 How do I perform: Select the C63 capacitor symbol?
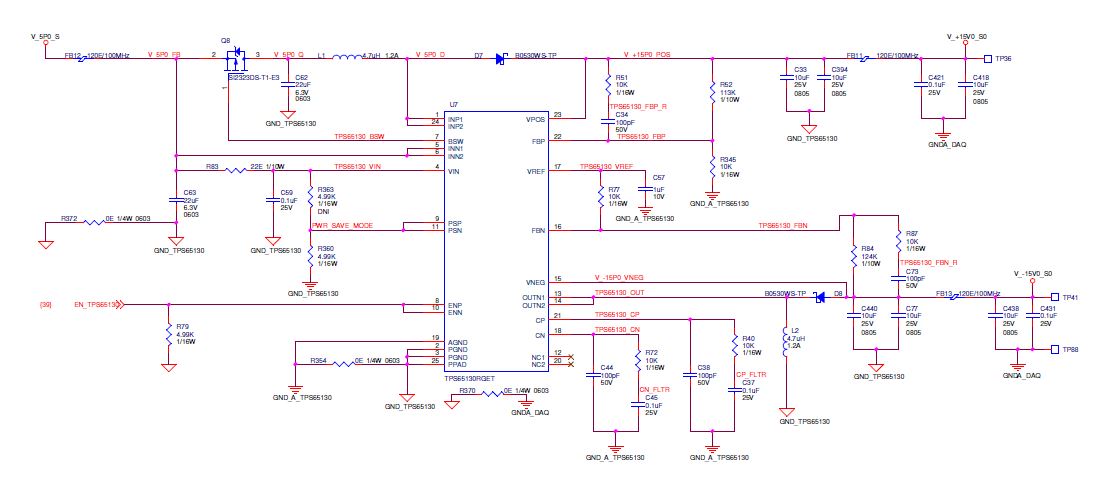pos(175,201)
